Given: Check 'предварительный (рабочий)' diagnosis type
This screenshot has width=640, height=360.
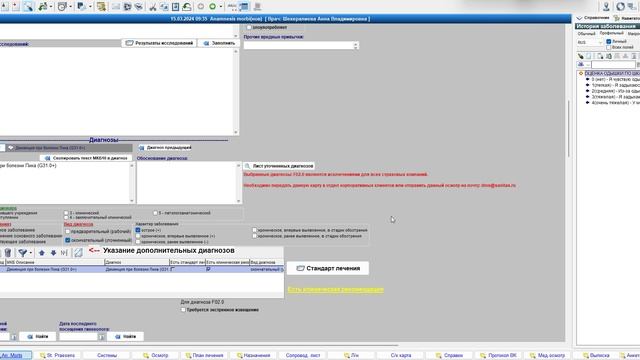Looking at the screenshot, I should pos(68,231).
